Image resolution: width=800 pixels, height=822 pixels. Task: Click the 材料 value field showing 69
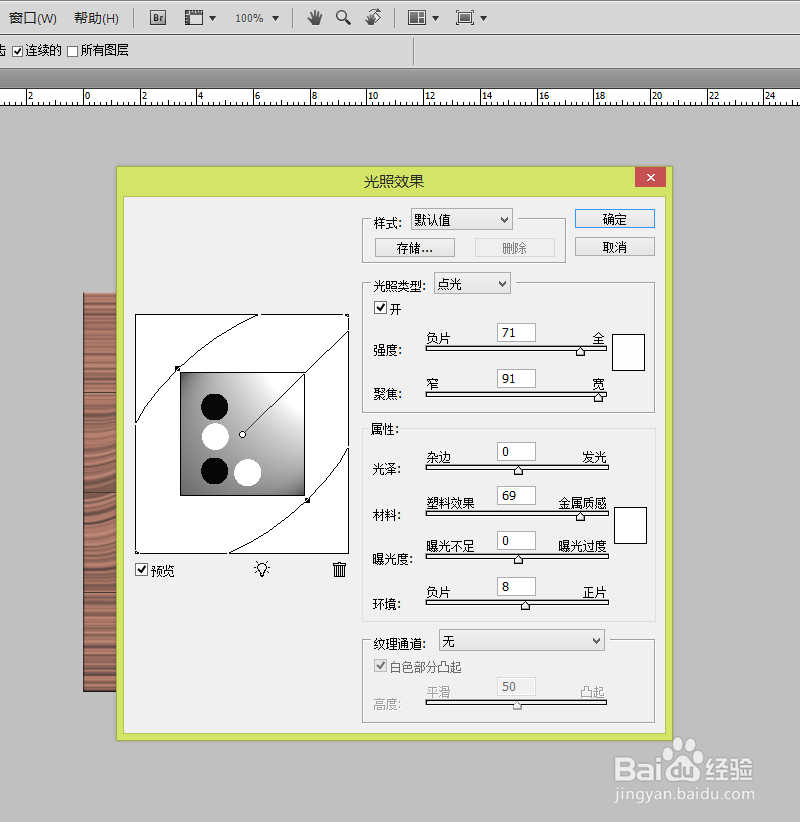pyautogui.click(x=516, y=495)
